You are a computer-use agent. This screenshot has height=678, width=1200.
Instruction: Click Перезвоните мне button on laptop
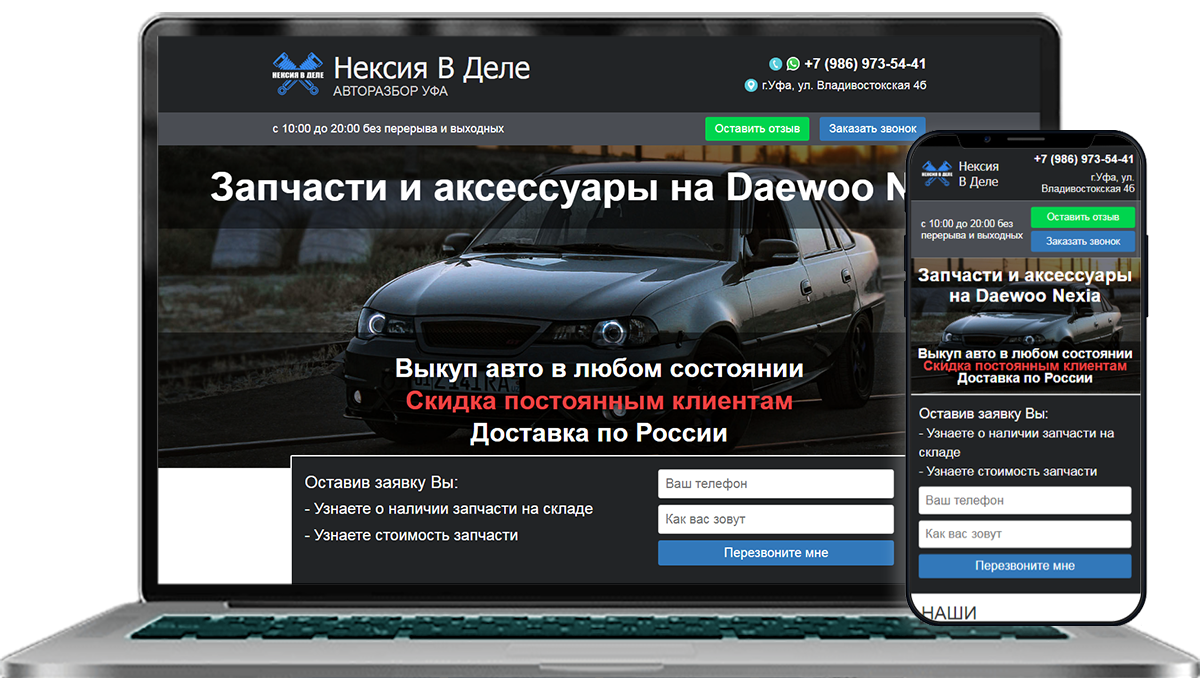point(776,553)
